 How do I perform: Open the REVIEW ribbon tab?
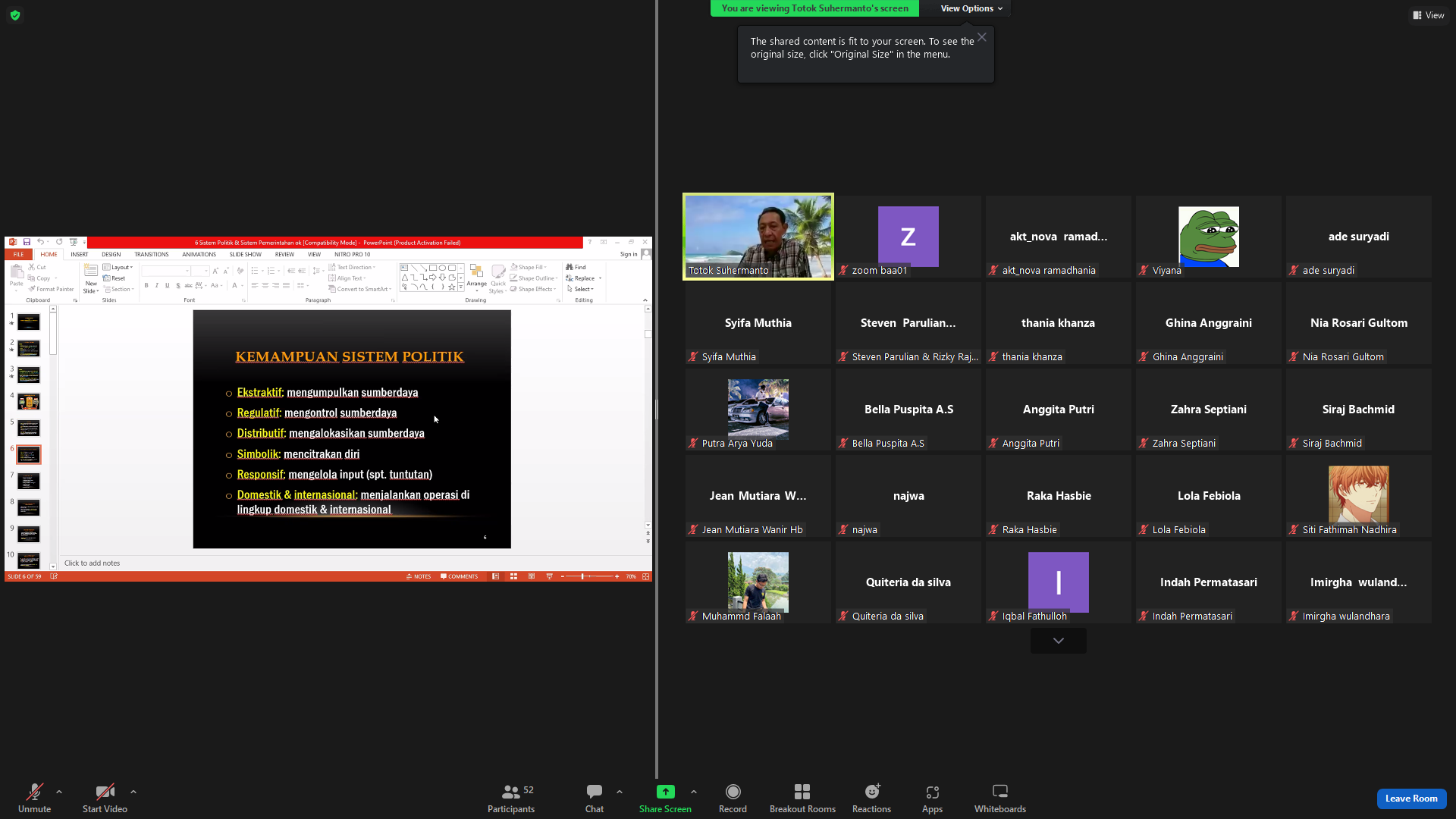click(x=284, y=255)
